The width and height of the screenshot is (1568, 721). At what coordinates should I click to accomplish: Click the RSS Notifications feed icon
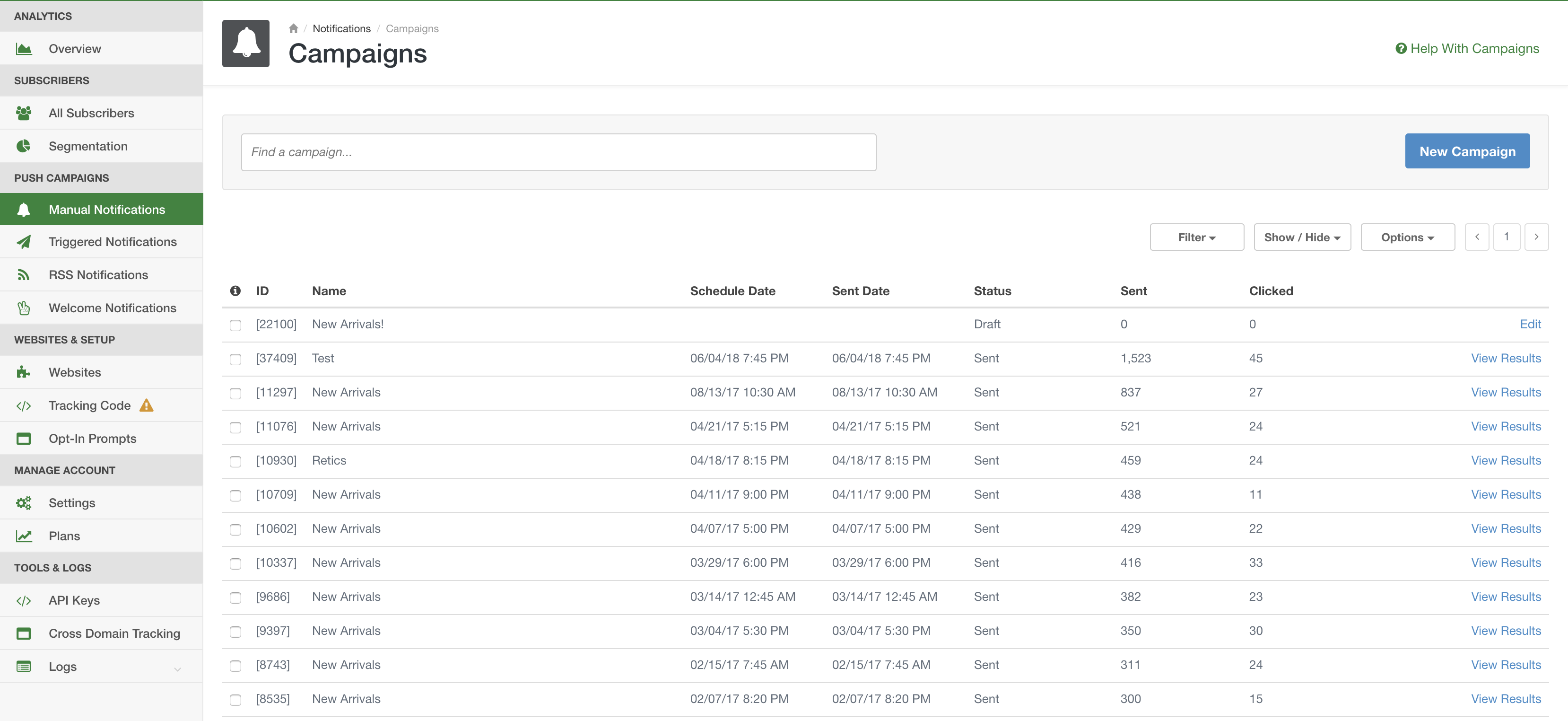(24, 275)
